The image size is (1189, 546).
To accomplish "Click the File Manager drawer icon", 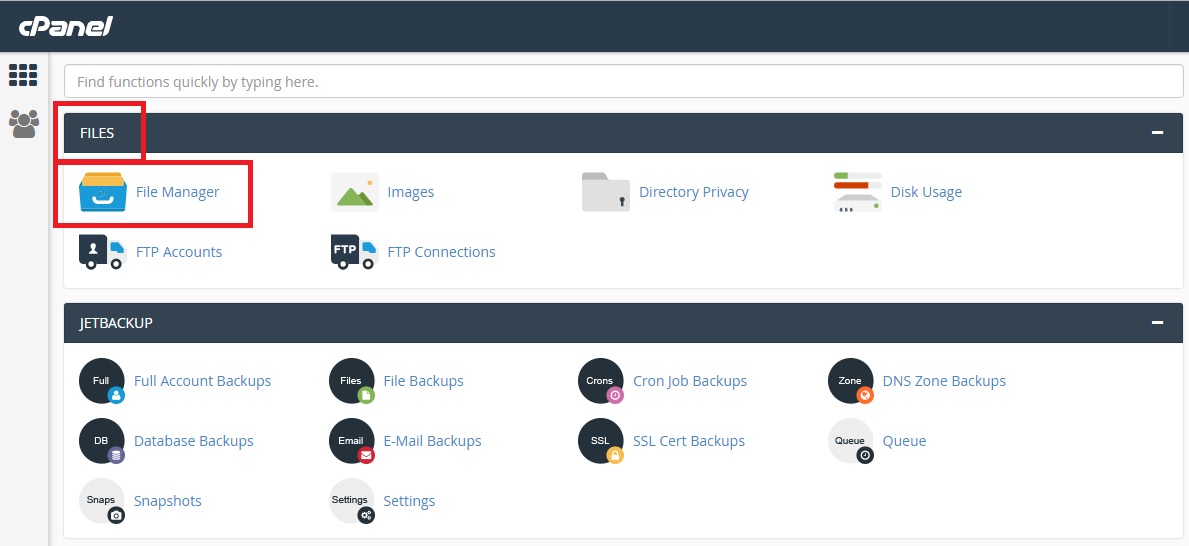I will [103, 192].
